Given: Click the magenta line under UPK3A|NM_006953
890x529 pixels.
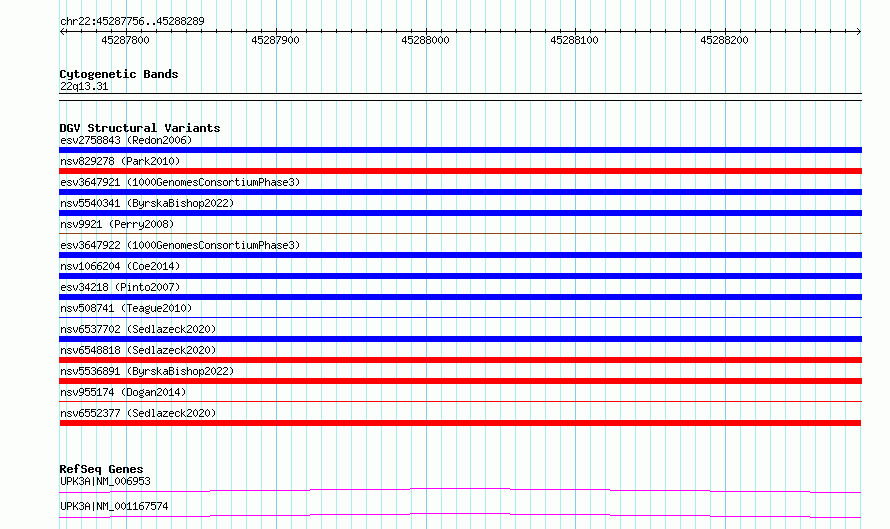Looking at the screenshot, I should pyautogui.click(x=460, y=490).
